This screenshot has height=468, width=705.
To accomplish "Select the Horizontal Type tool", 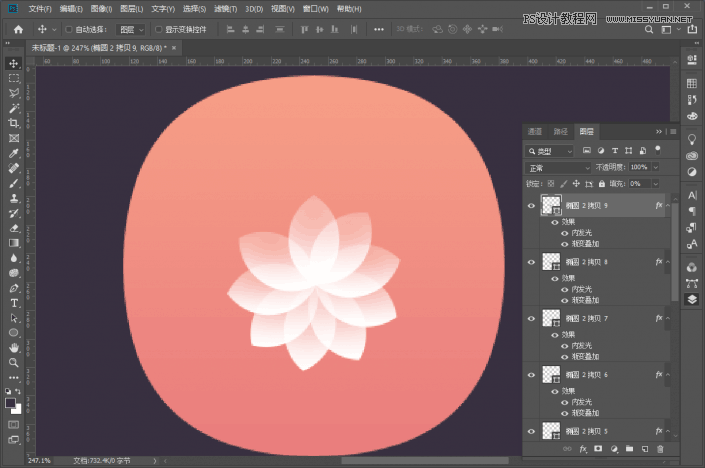I will pyautogui.click(x=14, y=302).
